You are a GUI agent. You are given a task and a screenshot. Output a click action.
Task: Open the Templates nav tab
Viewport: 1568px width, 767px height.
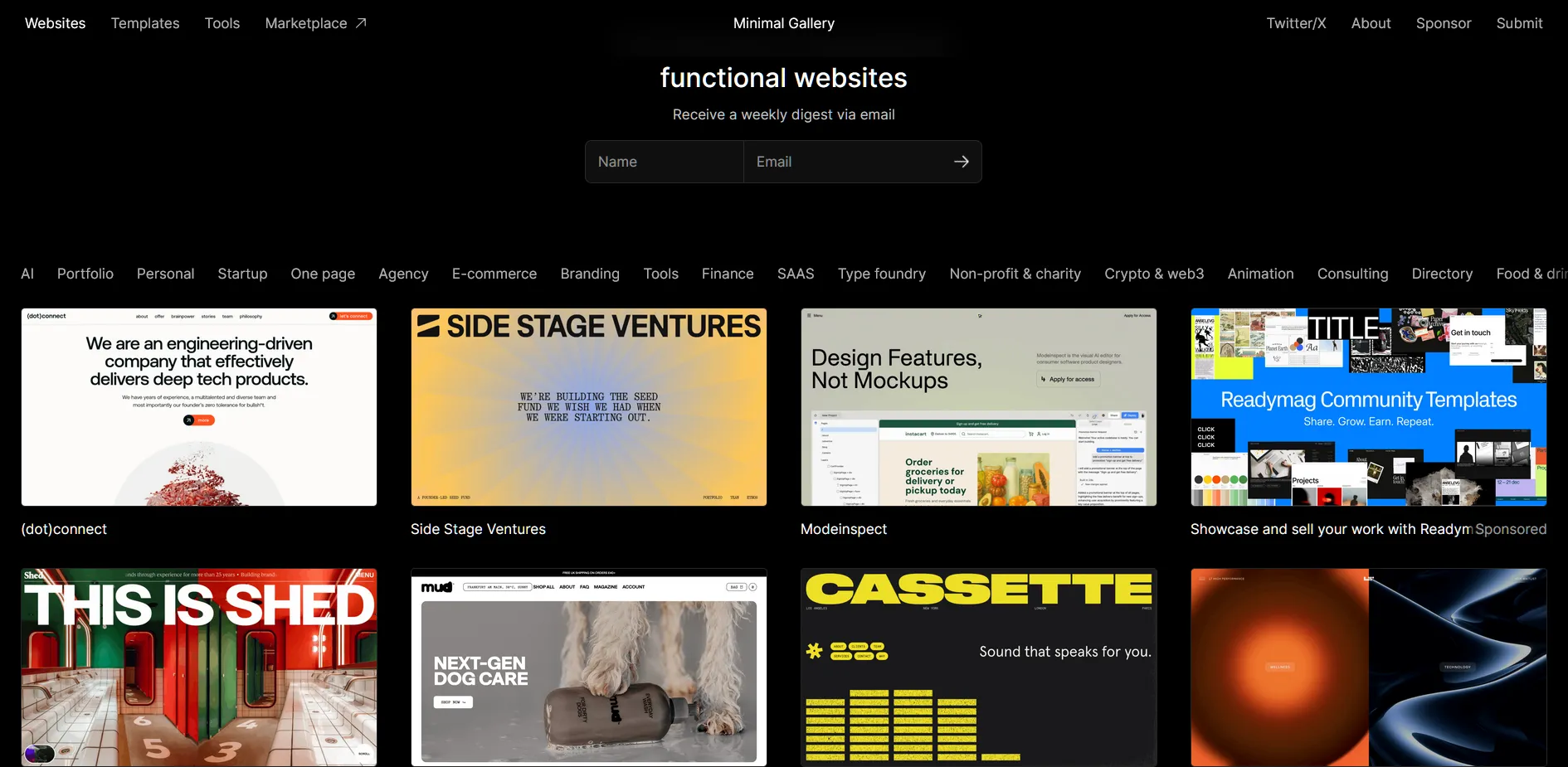point(145,23)
